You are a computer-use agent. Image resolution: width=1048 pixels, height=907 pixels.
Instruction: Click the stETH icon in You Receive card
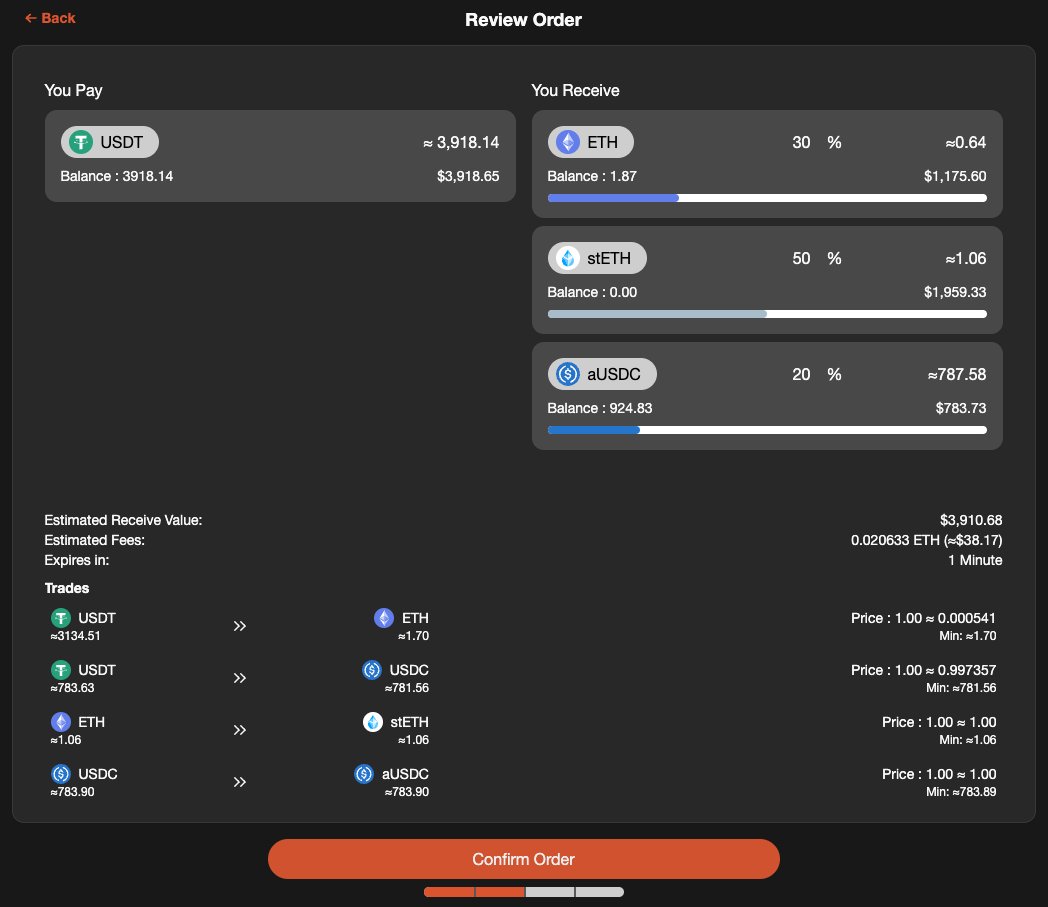(568, 258)
